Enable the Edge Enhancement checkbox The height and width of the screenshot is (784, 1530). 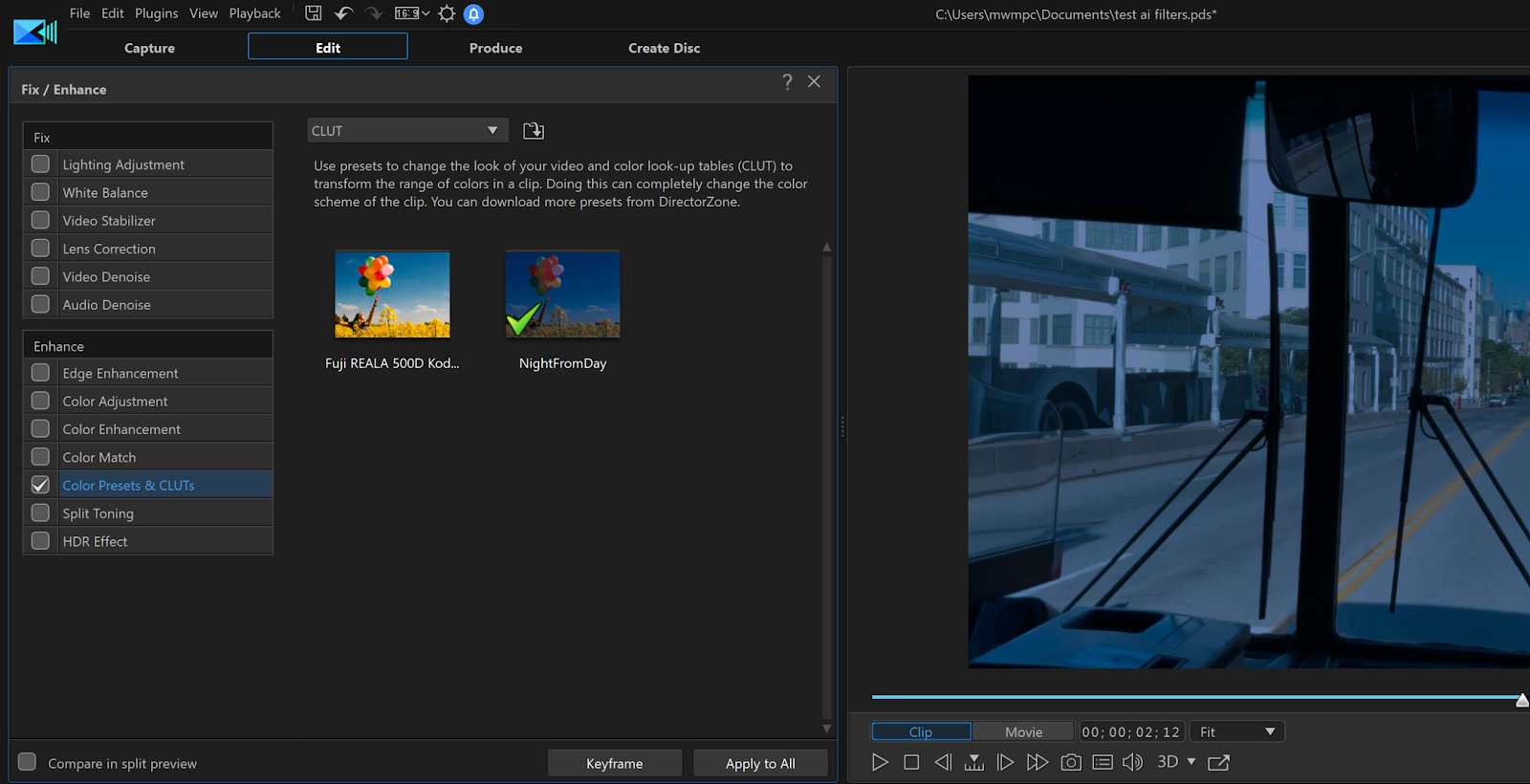[40, 373]
